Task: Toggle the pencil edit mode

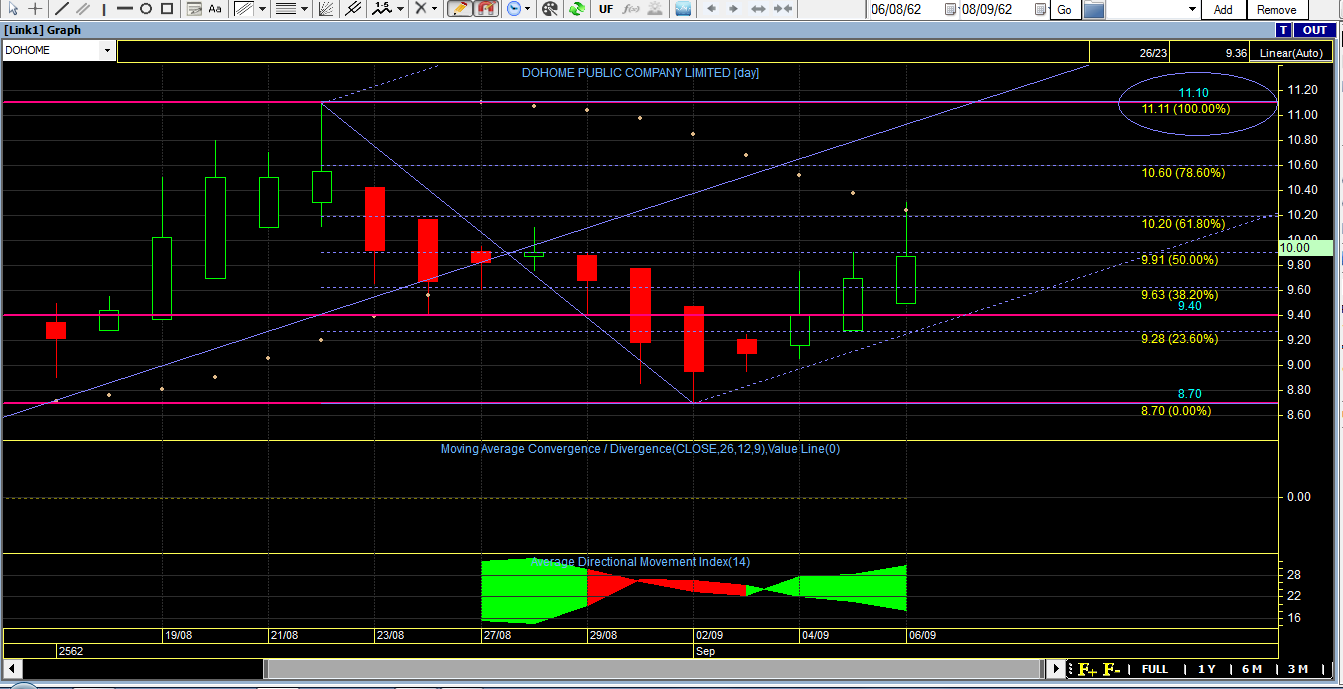Action: pyautogui.click(x=460, y=9)
